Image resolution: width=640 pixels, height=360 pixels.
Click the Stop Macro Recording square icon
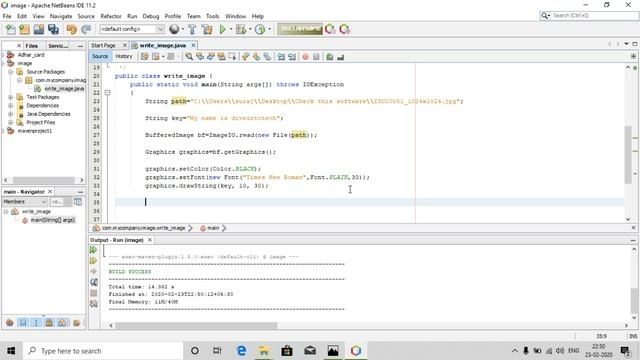click(x=316, y=57)
